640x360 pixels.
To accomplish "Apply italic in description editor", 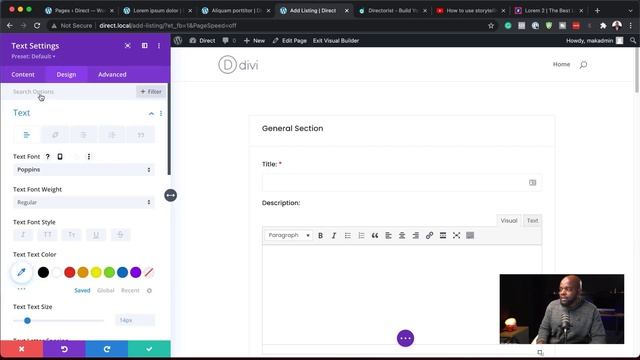I will click(x=334, y=236).
